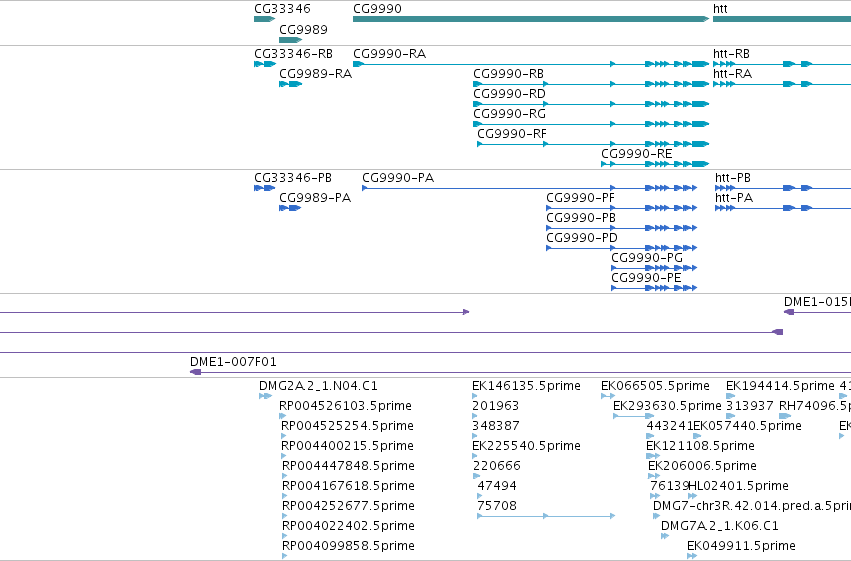Click the DME1-007F01 clone label
The width and height of the screenshot is (851, 561).
click(233, 362)
